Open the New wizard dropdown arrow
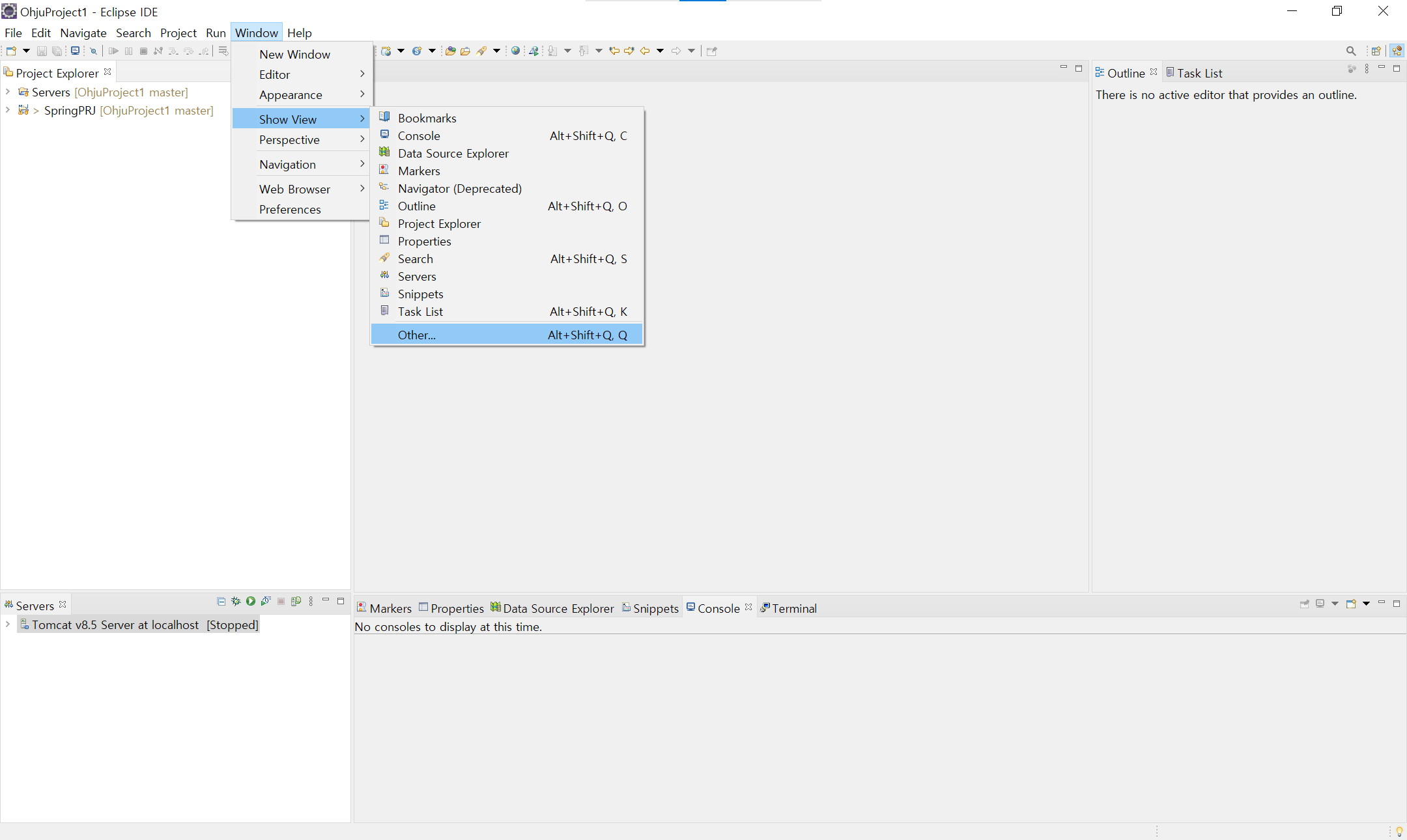The width and height of the screenshot is (1407, 840). click(x=26, y=51)
